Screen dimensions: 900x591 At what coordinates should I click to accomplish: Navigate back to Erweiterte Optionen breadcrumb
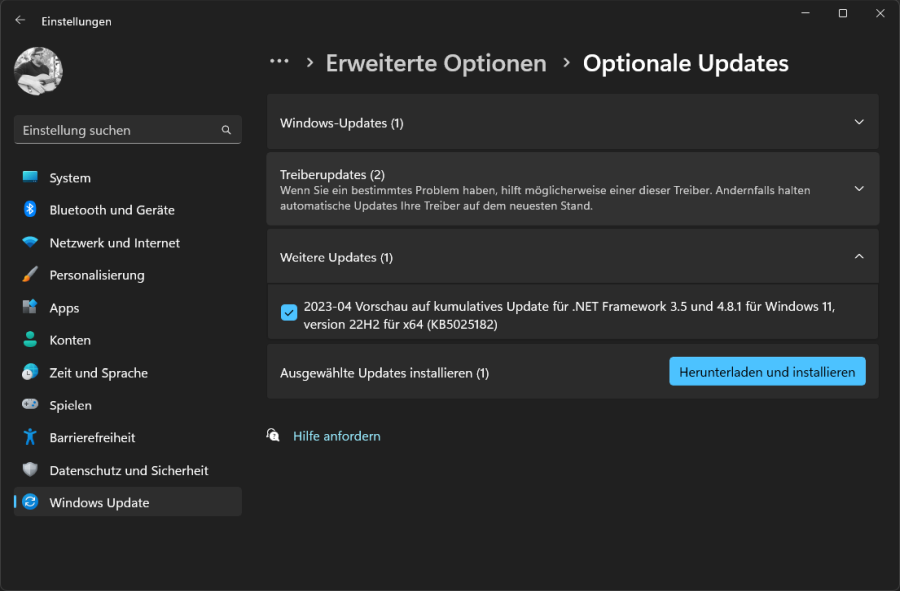click(436, 62)
